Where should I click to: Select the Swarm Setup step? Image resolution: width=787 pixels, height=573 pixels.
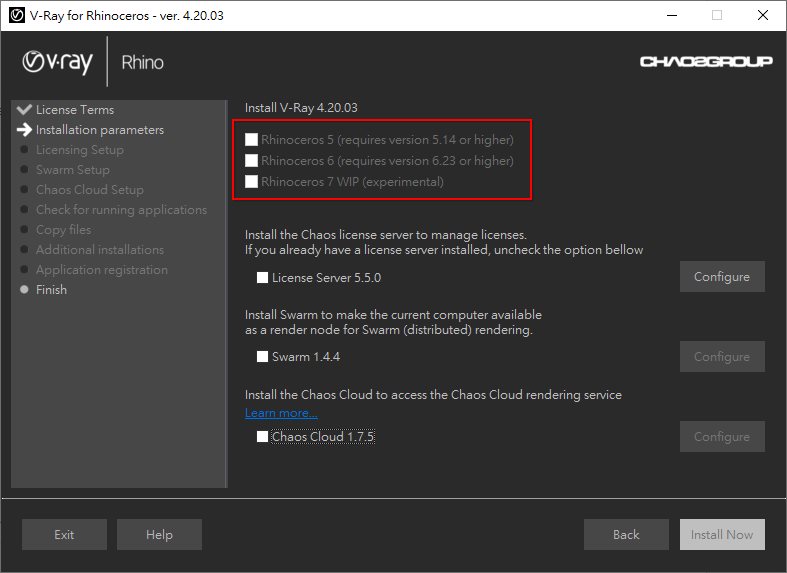[x=73, y=170]
